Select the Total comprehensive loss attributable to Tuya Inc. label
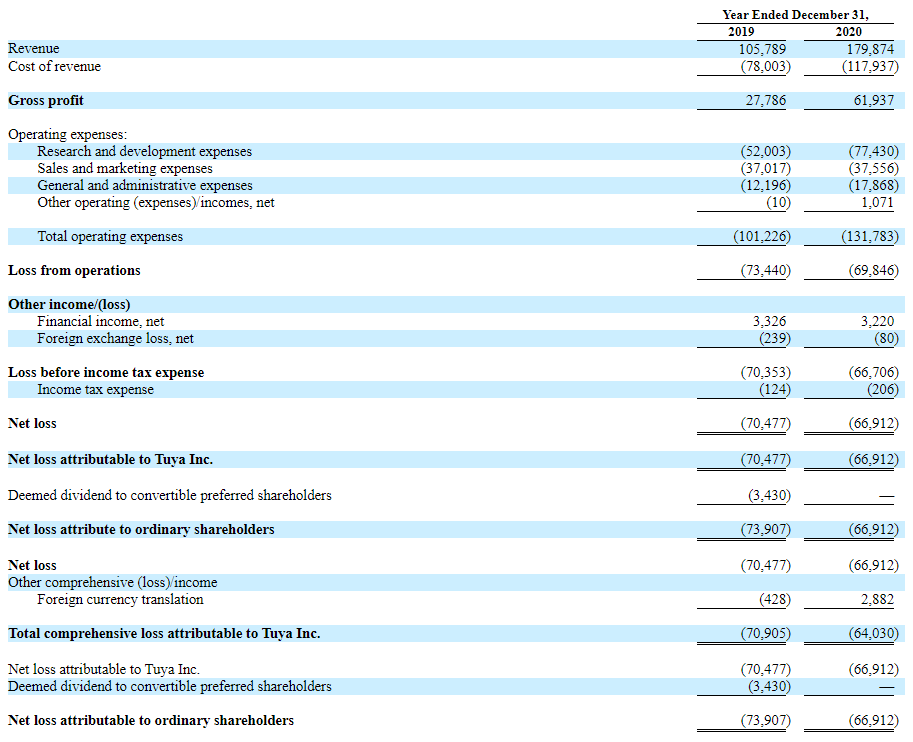The width and height of the screenshot is (913, 742). coord(164,633)
